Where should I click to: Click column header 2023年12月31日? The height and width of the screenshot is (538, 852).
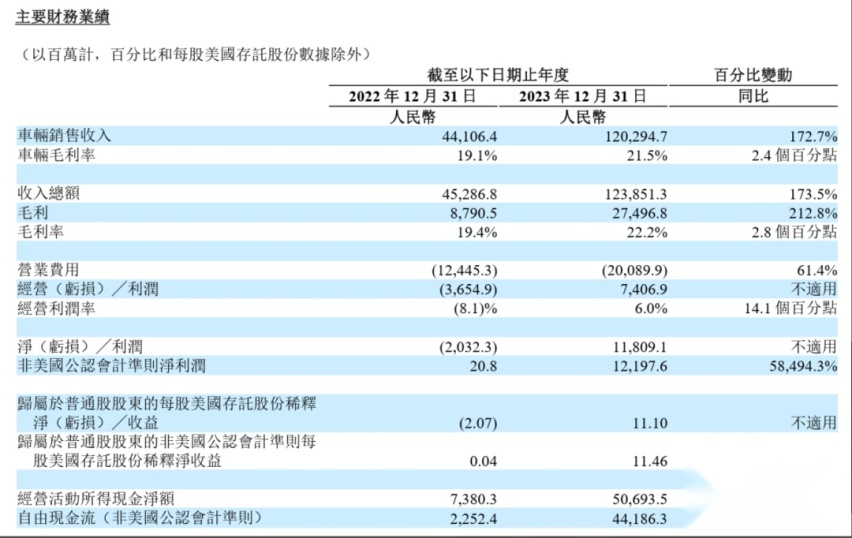[x=582, y=96]
